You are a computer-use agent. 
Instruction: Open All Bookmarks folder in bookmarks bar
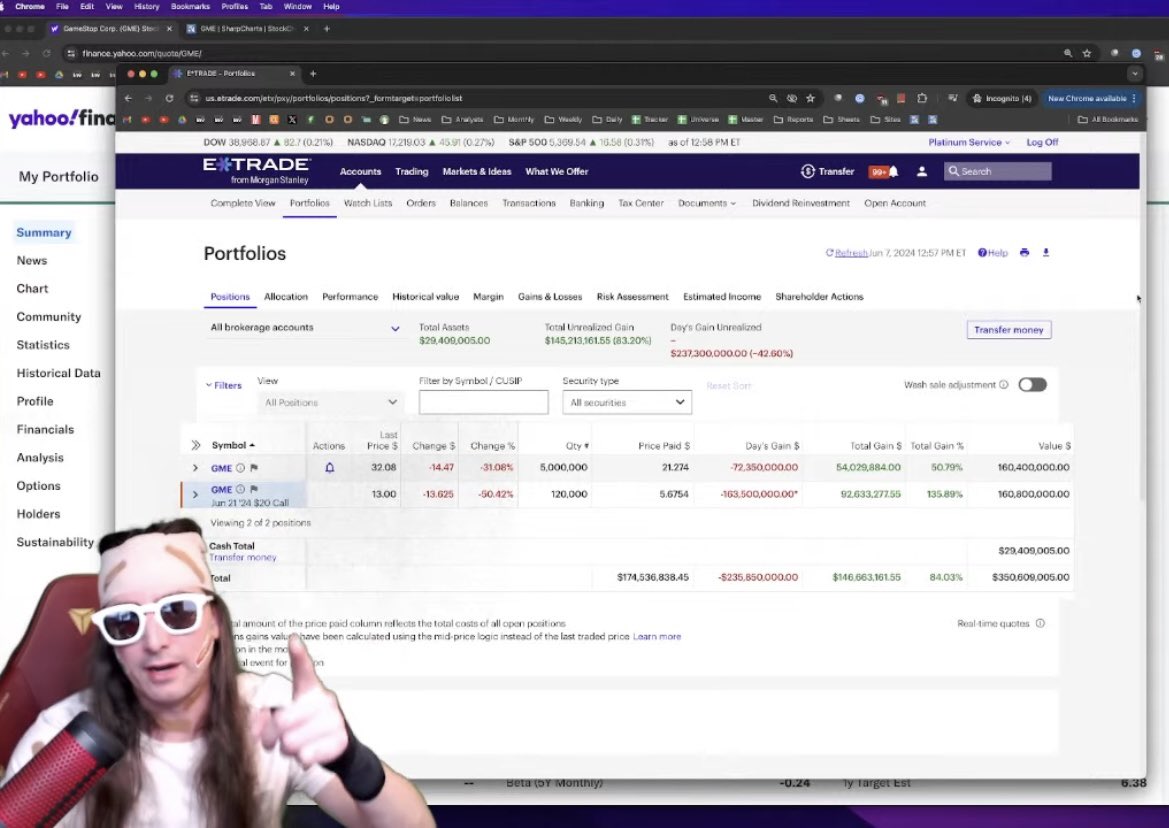click(x=1108, y=119)
